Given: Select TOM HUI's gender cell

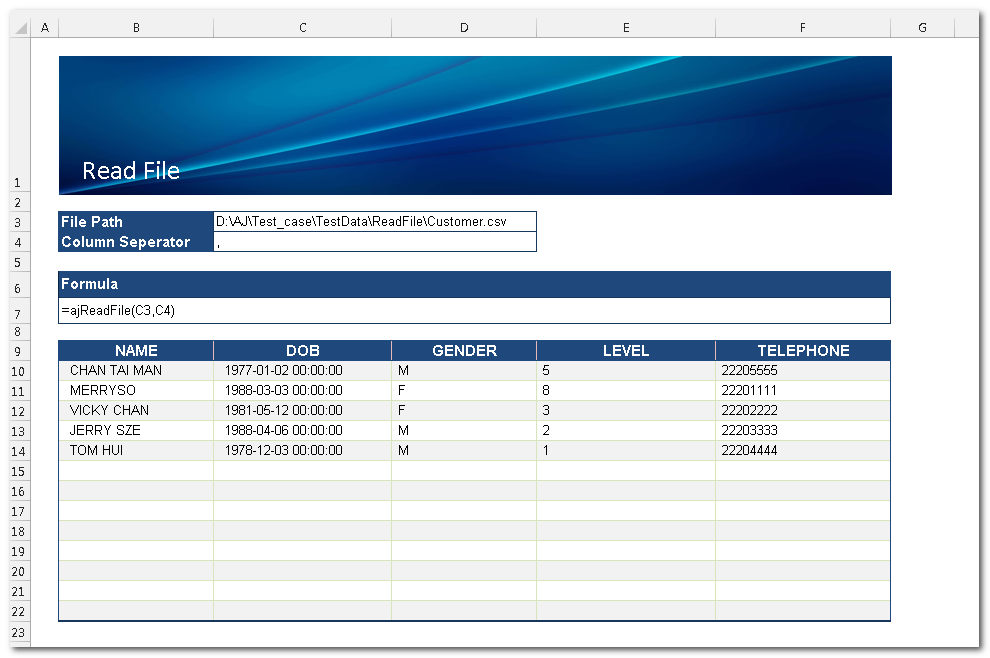Looking at the screenshot, I should click(x=463, y=451).
